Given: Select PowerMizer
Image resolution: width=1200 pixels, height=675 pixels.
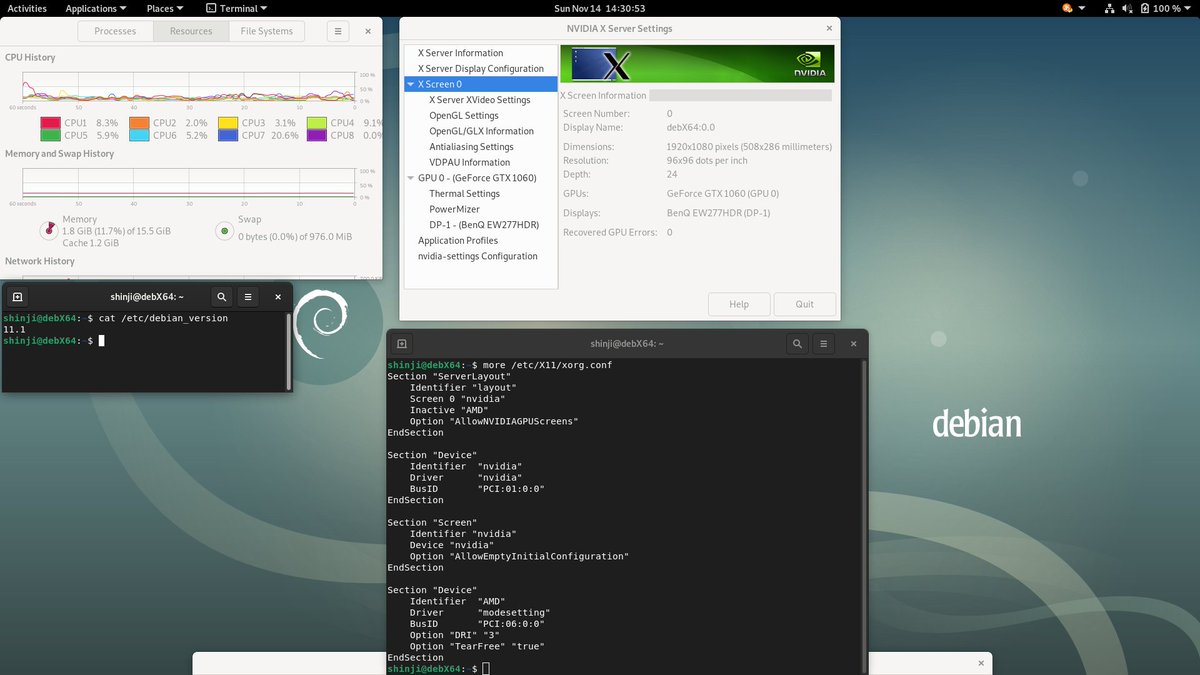Looking at the screenshot, I should click(x=454, y=209).
